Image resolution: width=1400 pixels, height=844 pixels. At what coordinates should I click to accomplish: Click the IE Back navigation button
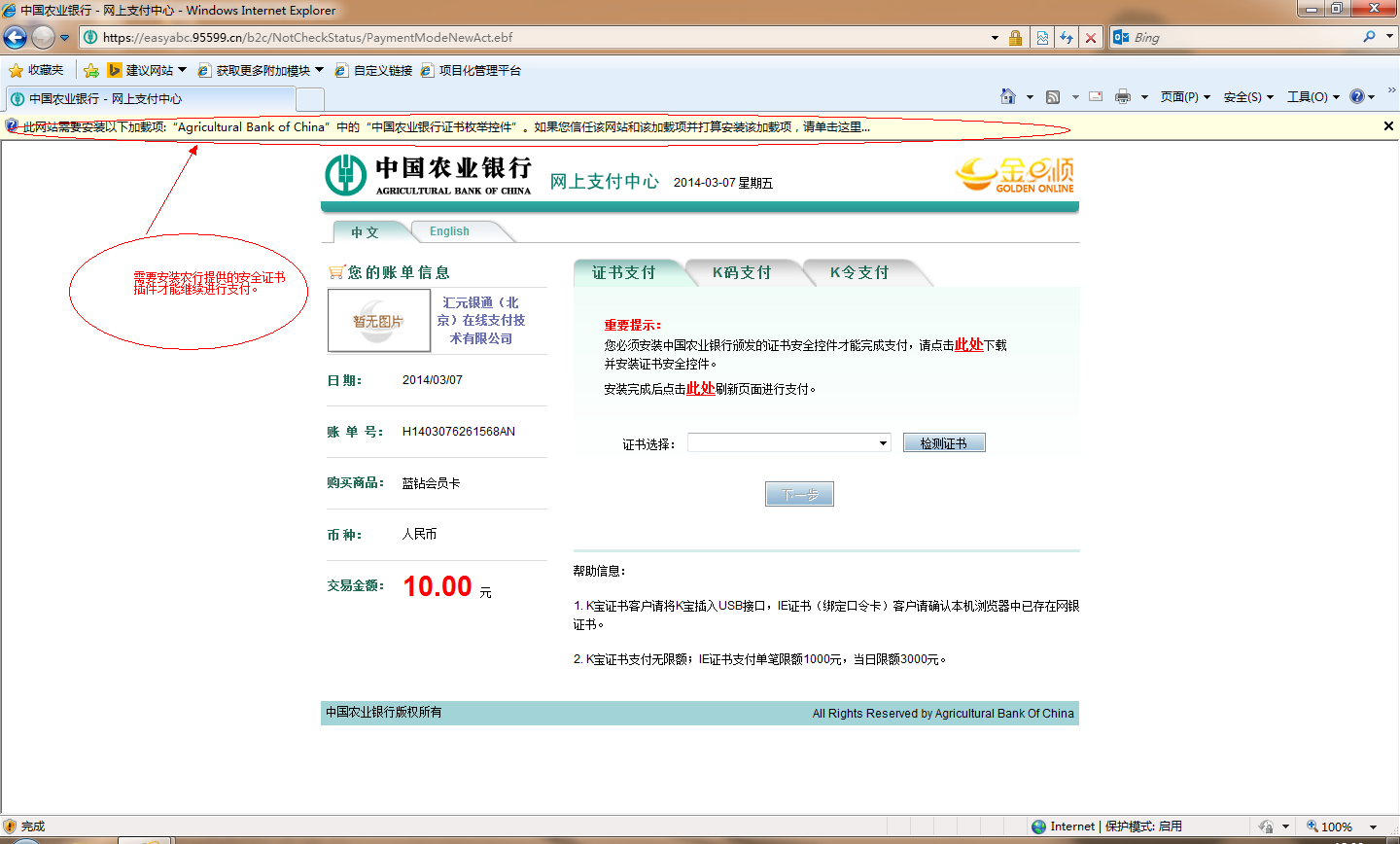coord(15,37)
